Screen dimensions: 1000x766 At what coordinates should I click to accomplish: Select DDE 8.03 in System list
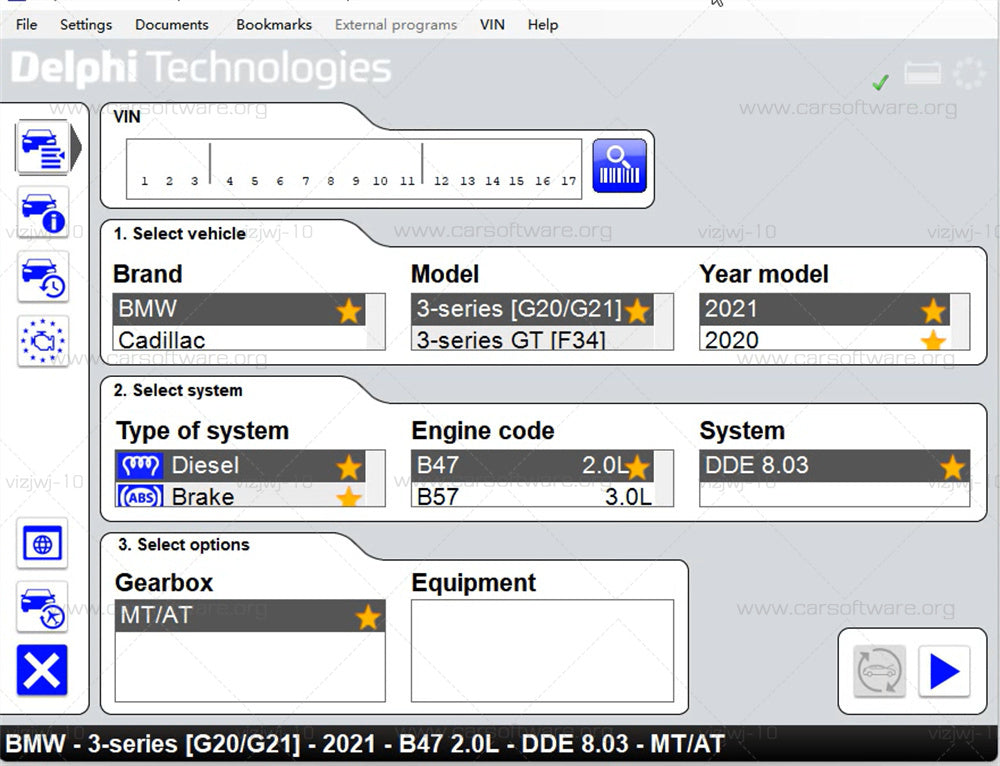(834, 466)
